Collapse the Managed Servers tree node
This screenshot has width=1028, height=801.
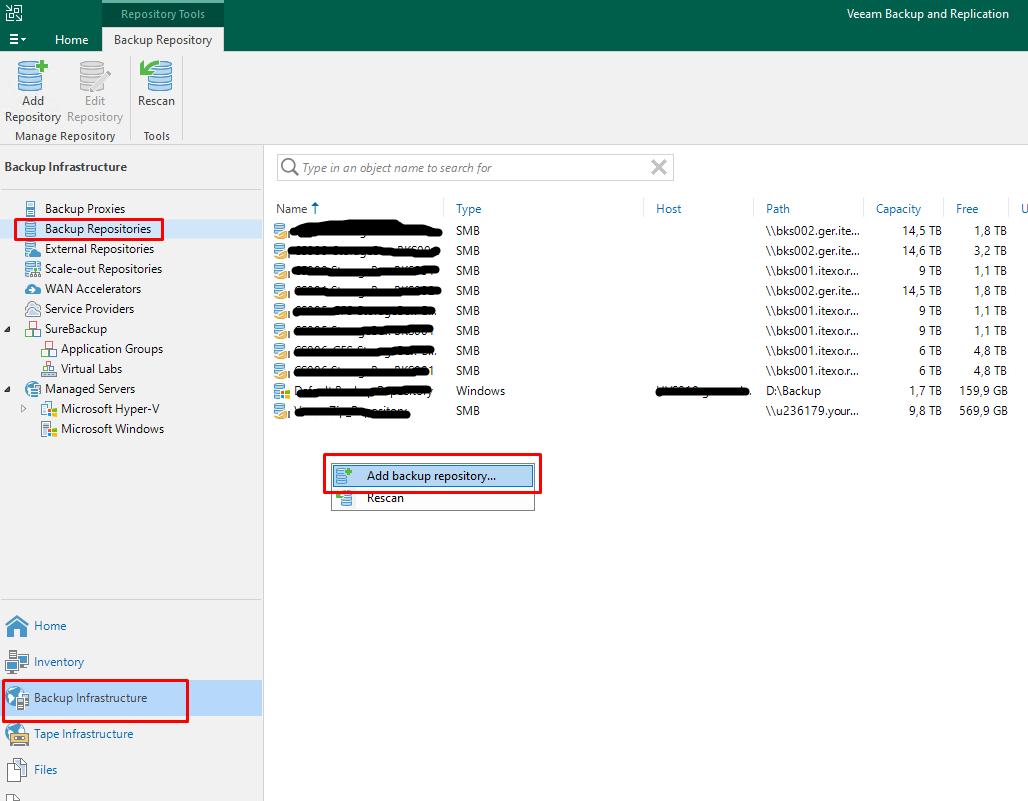tap(8, 389)
